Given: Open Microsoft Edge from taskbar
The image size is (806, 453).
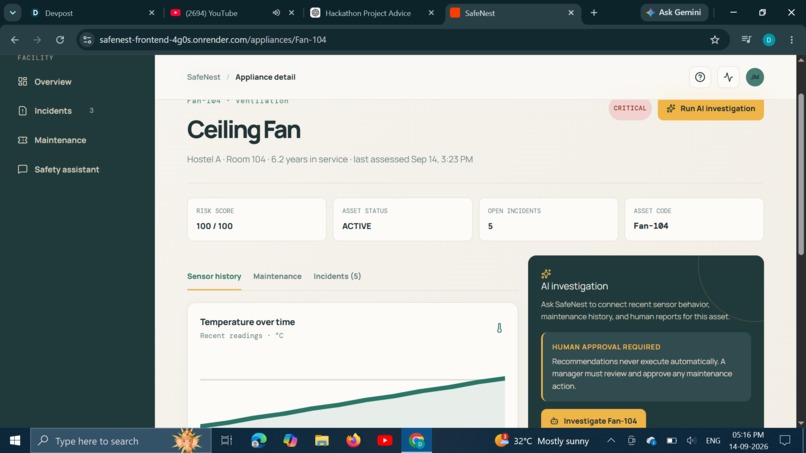Looking at the screenshot, I should pos(259,441).
